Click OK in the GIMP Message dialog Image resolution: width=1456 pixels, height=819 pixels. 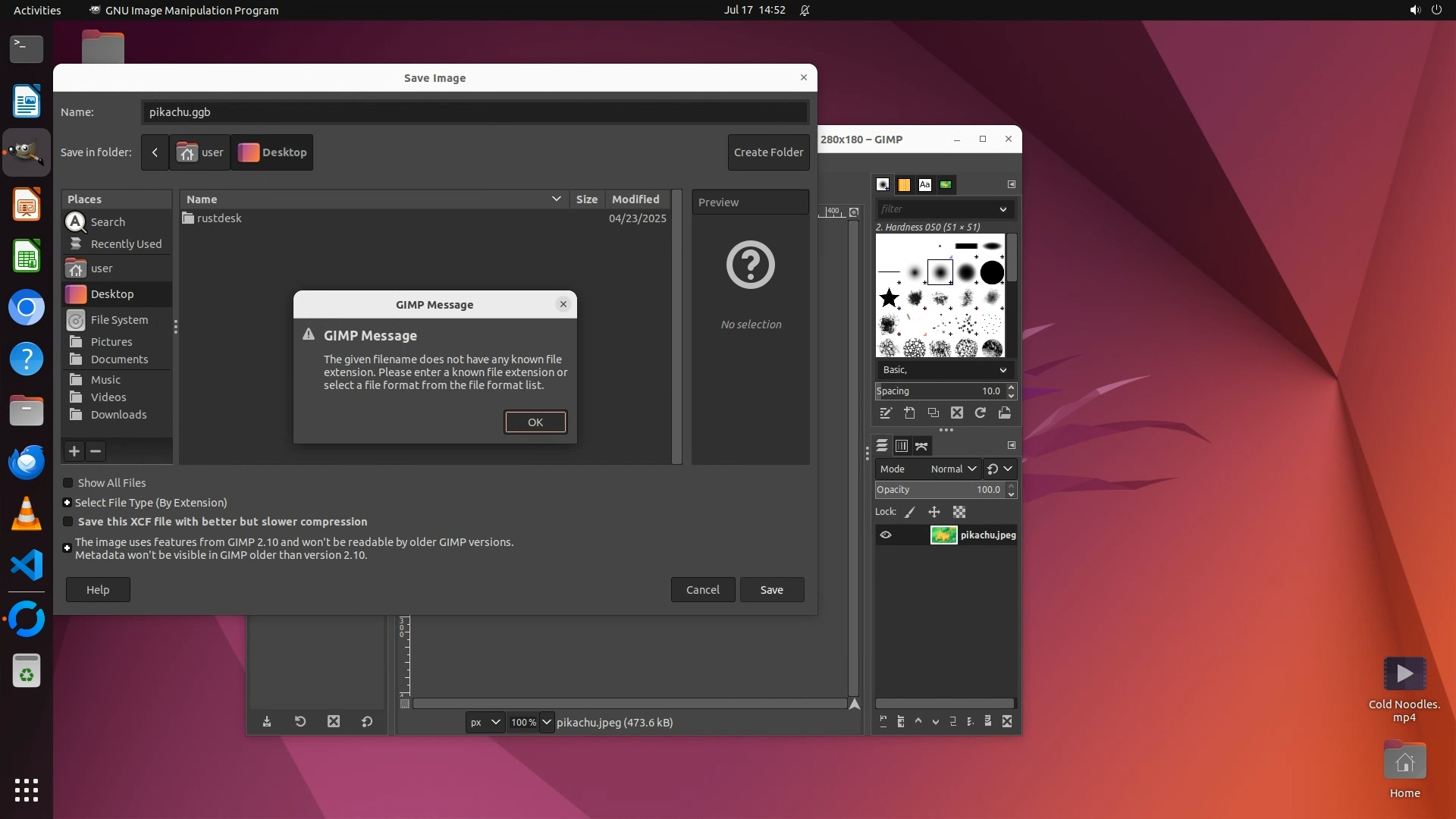[535, 422]
